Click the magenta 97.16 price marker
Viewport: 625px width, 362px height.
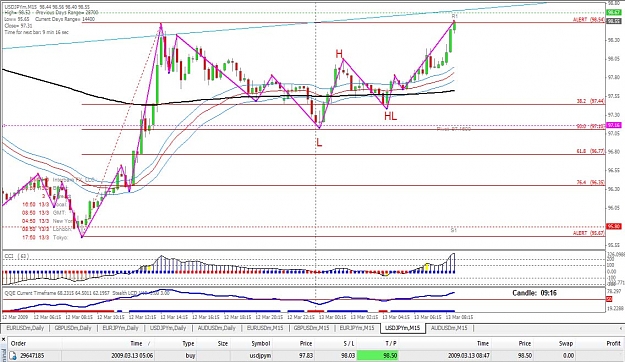click(x=614, y=125)
